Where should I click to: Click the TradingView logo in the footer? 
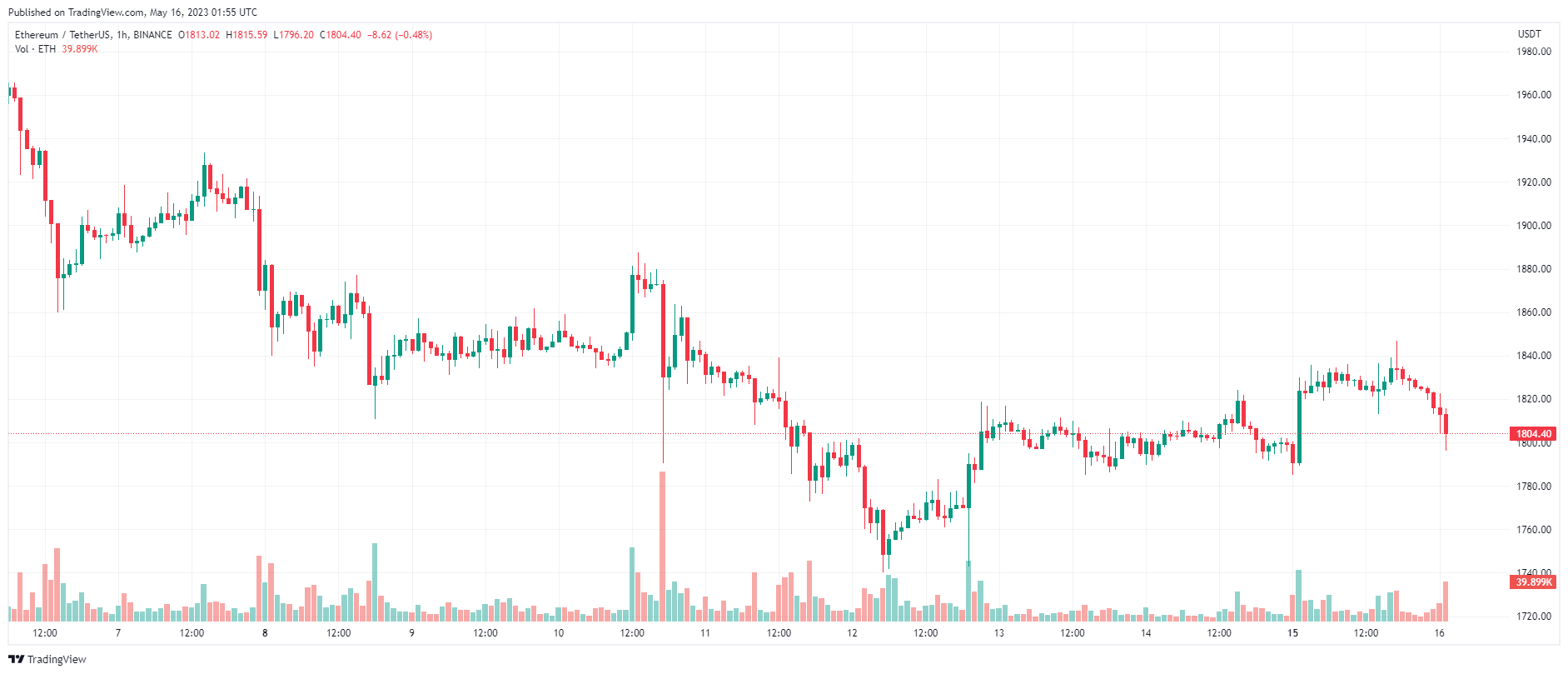tap(47, 659)
